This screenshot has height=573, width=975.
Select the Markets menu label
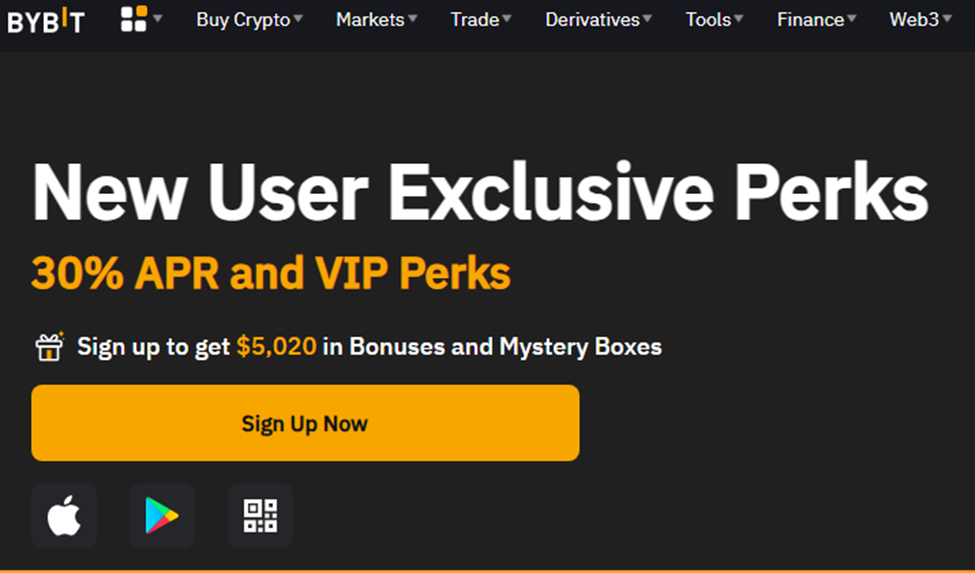370,19
